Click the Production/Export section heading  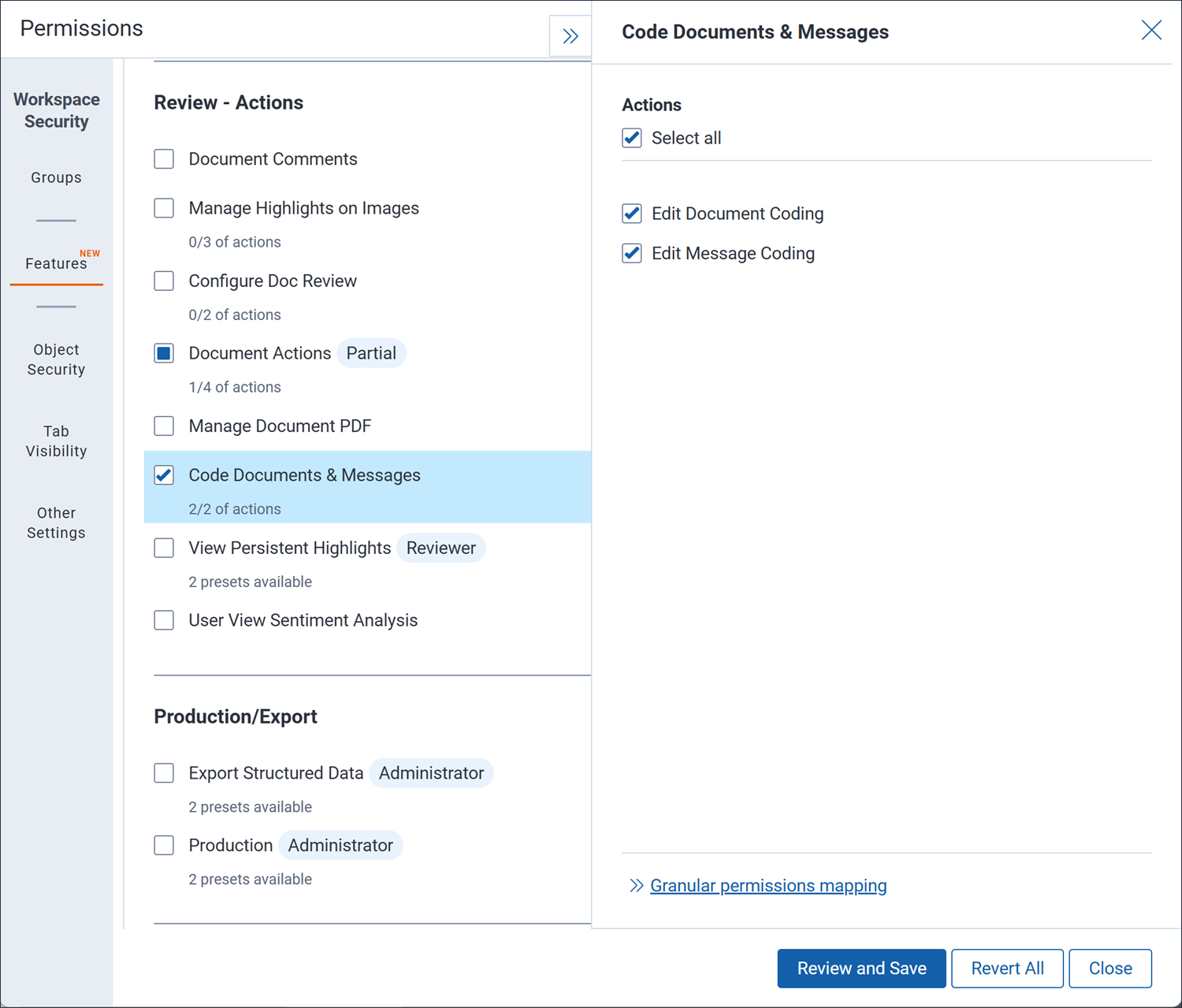click(236, 716)
